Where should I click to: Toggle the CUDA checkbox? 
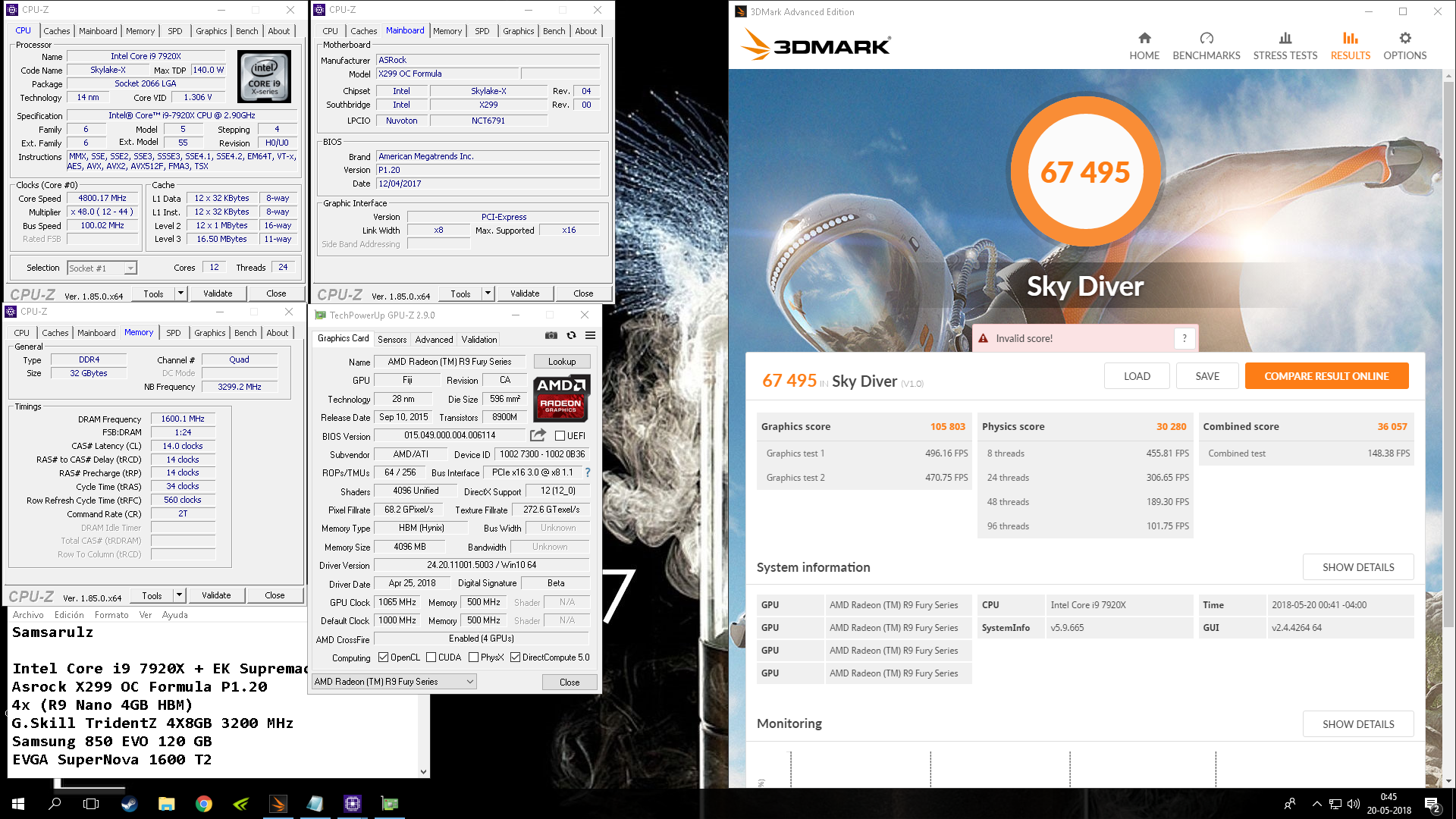point(431,657)
